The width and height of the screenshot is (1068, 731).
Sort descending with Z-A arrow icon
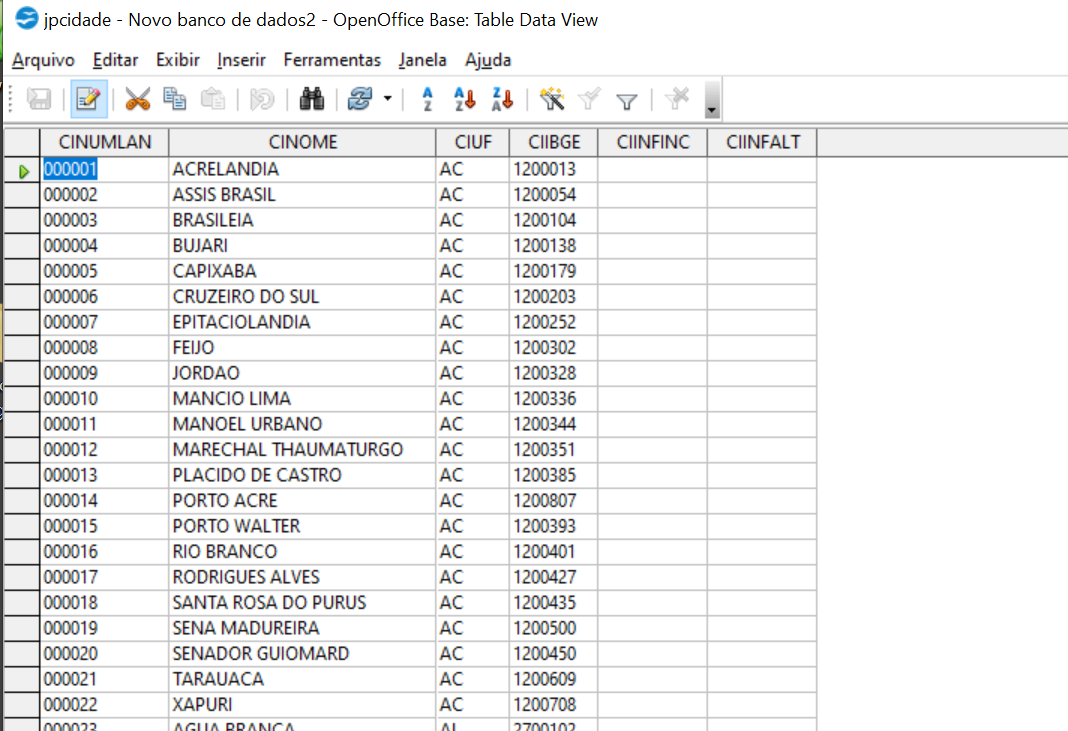[502, 99]
